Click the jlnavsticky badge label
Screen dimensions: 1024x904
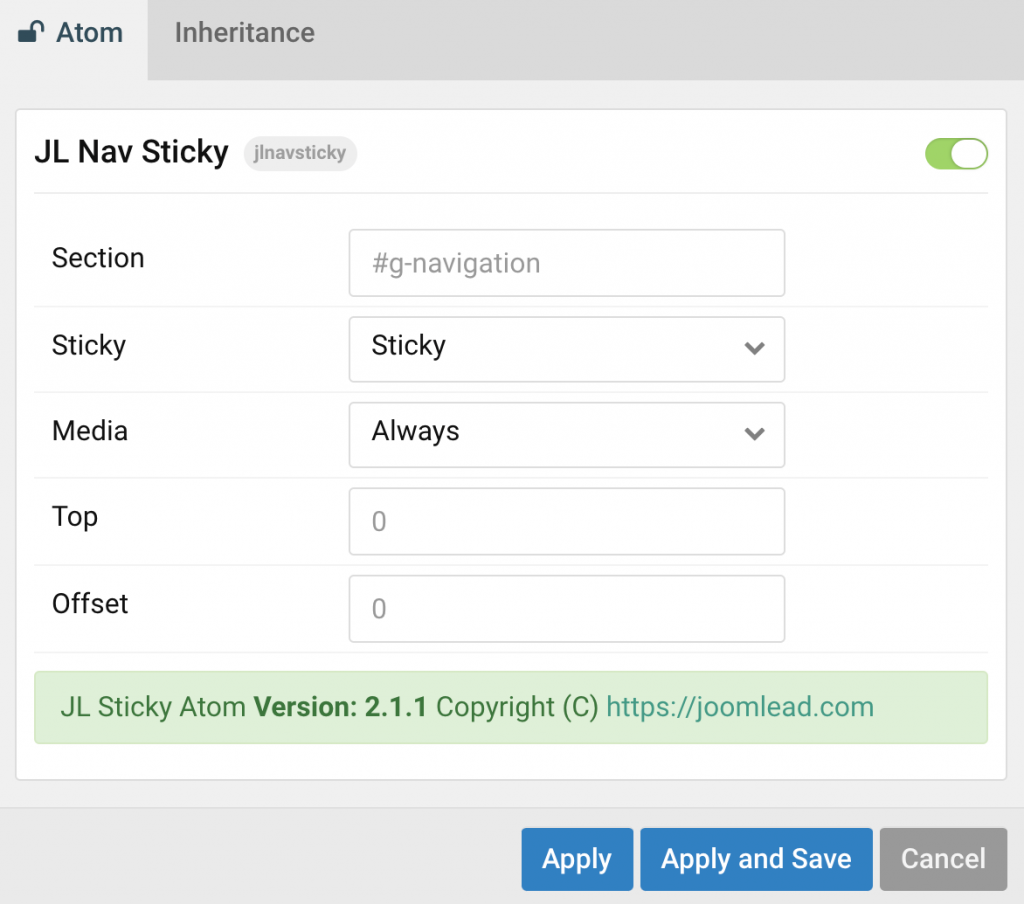299,154
